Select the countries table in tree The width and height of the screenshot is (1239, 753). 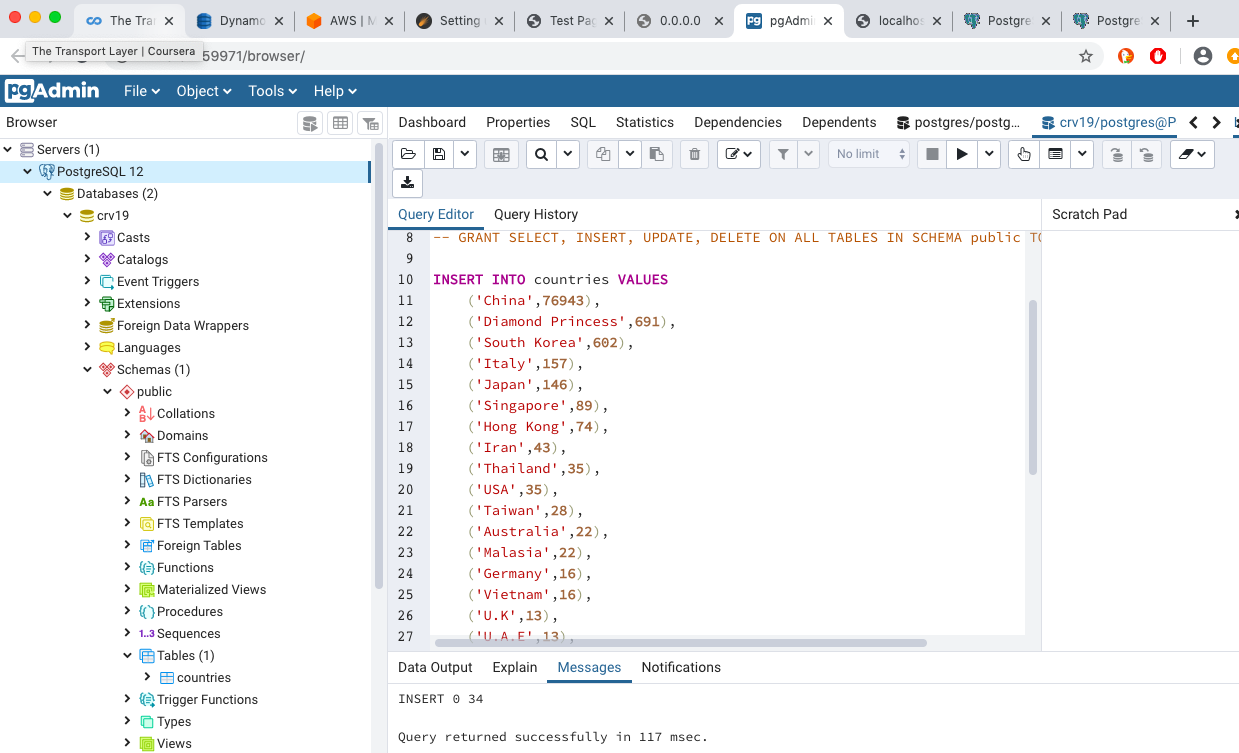click(x=203, y=677)
